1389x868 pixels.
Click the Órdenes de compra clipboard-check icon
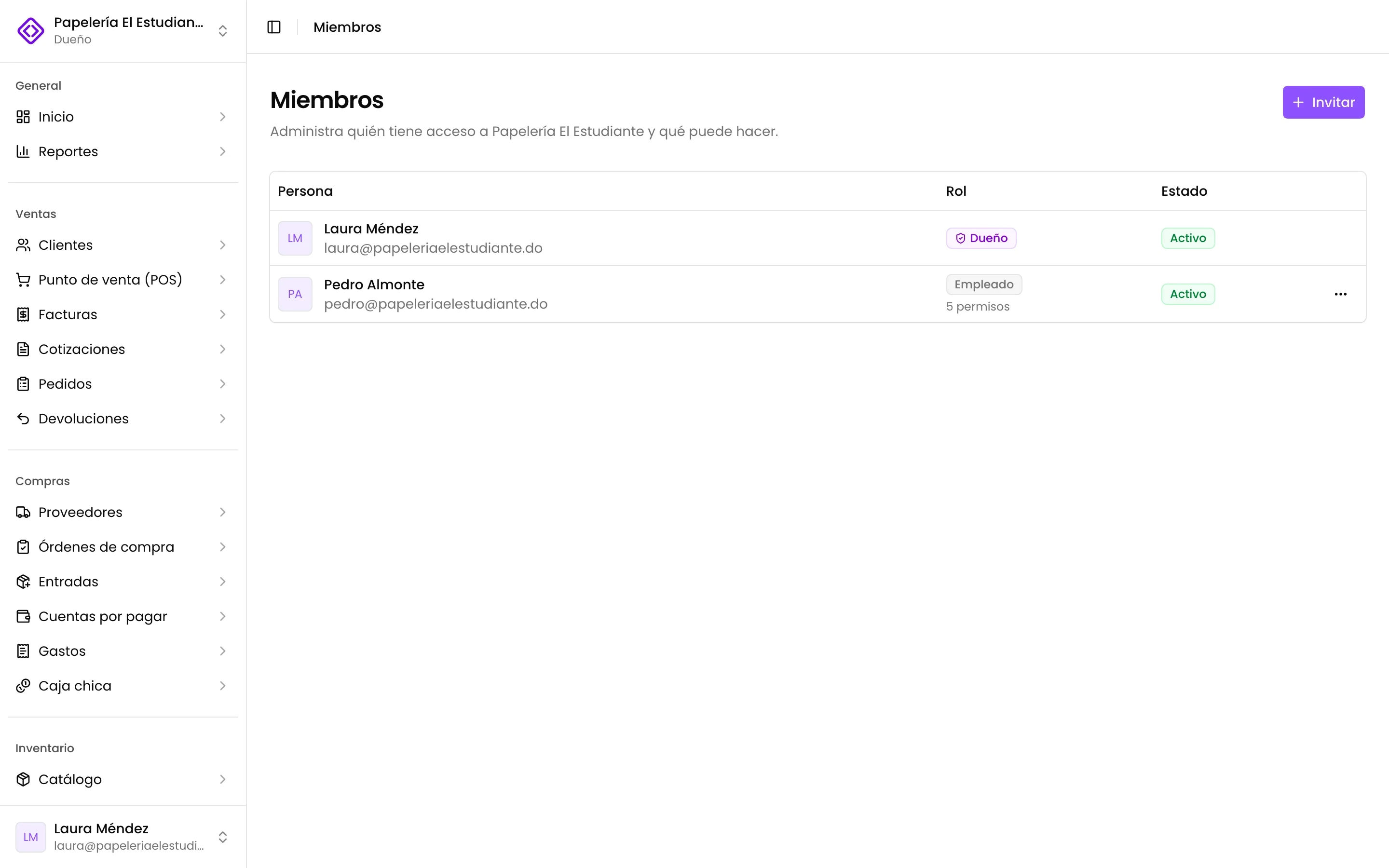23,547
